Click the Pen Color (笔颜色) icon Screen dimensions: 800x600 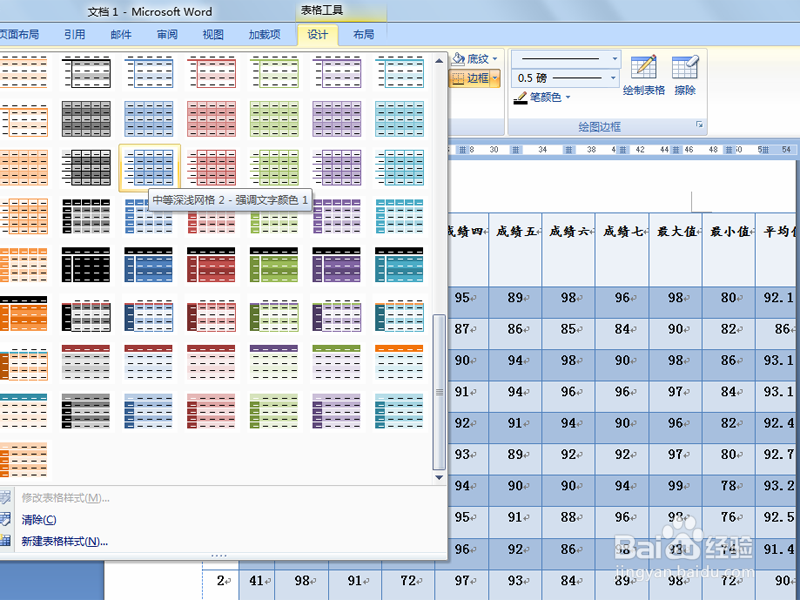point(520,97)
